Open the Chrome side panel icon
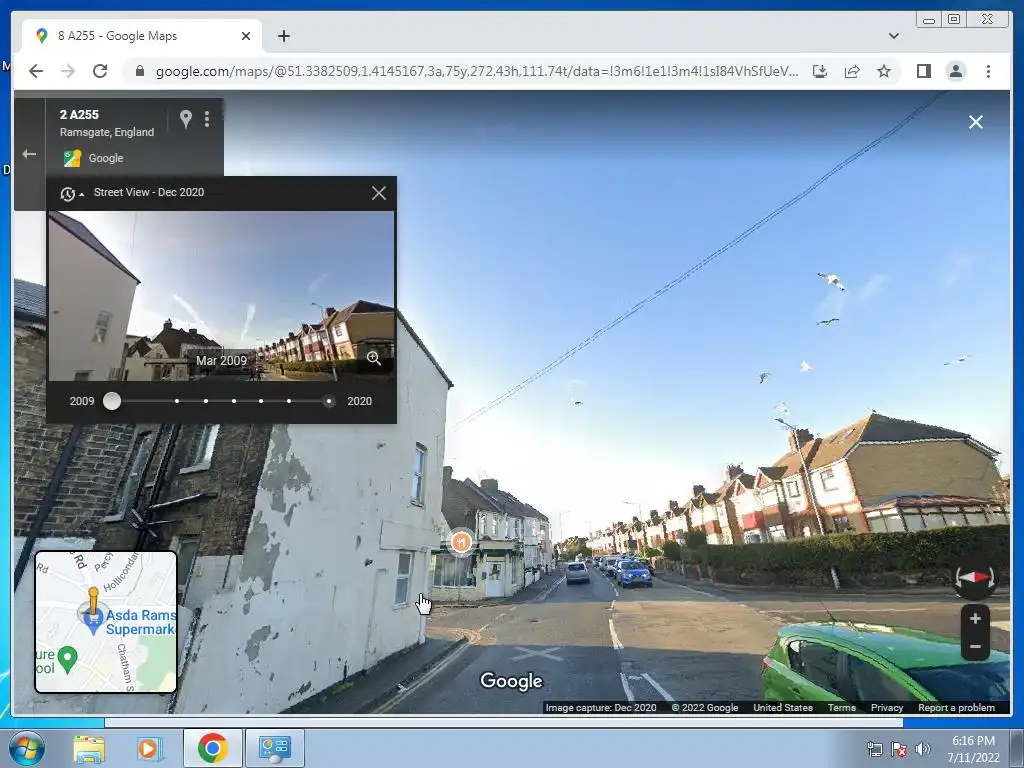1024x768 pixels. point(923,71)
